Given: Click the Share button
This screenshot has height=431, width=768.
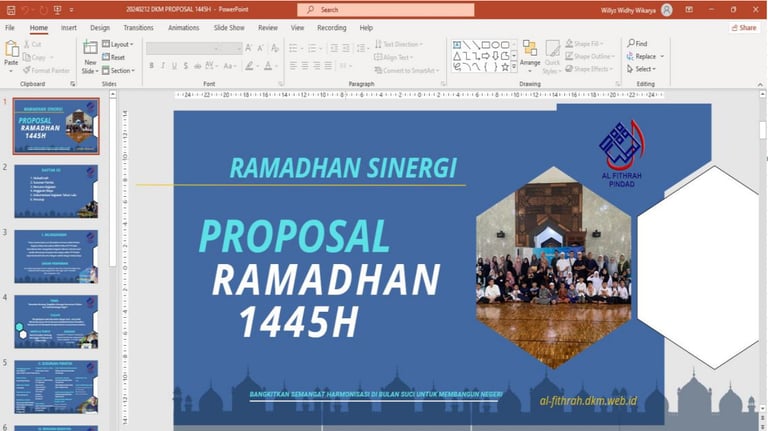Looking at the screenshot, I should click(744, 28).
